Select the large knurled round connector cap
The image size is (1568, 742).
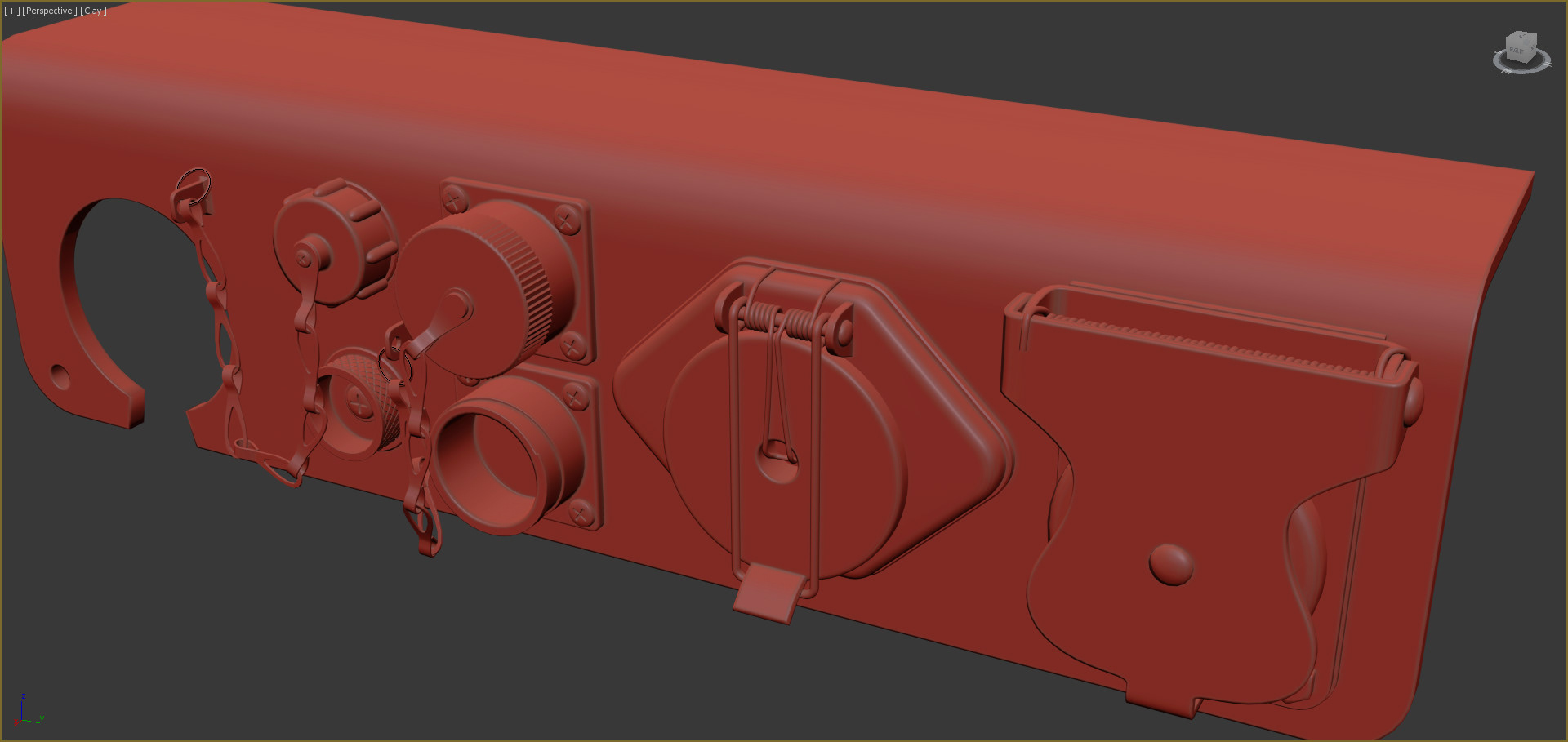click(482, 290)
